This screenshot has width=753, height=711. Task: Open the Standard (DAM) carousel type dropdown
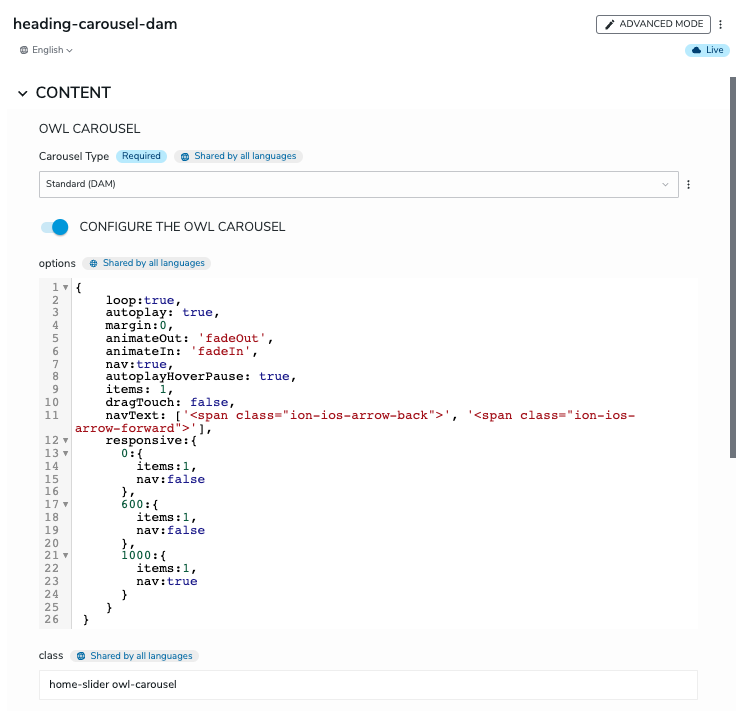coord(358,185)
